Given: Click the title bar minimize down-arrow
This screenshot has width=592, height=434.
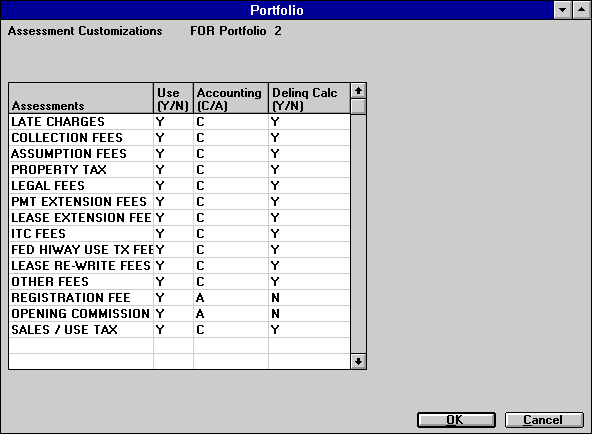Looking at the screenshot, I should (563, 10).
